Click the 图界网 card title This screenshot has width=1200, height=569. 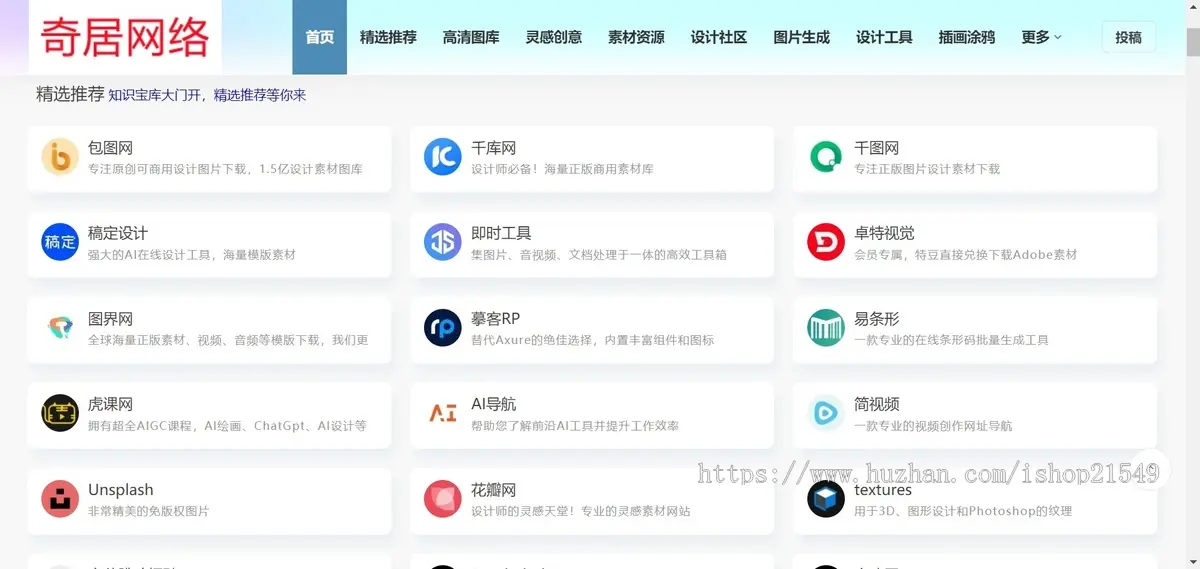coord(111,319)
